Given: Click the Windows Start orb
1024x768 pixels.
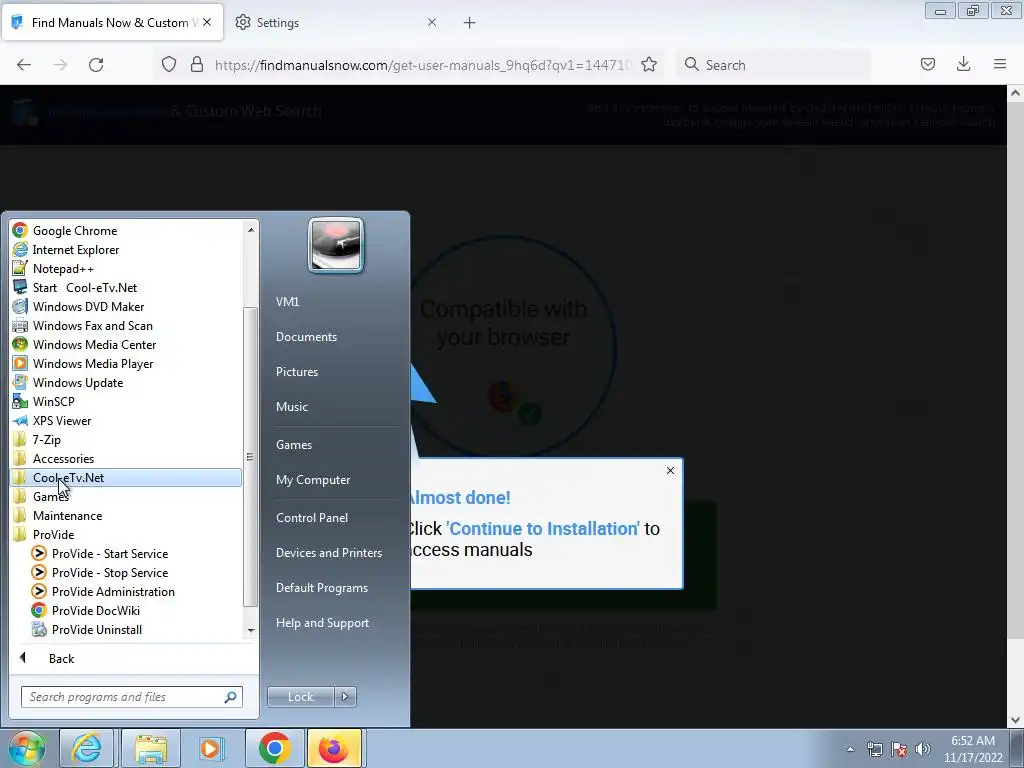Looking at the screenshot, I should (x=26, y=748).
